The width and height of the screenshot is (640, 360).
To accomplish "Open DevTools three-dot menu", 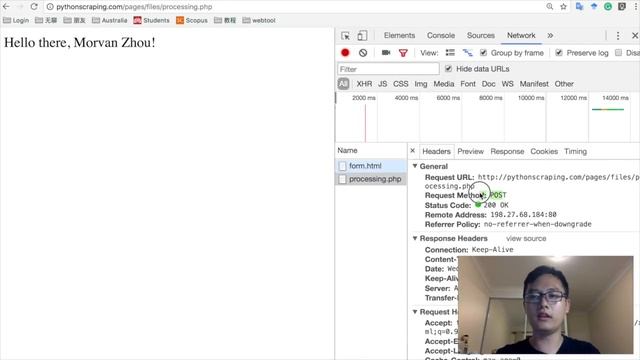I will 618,36.
